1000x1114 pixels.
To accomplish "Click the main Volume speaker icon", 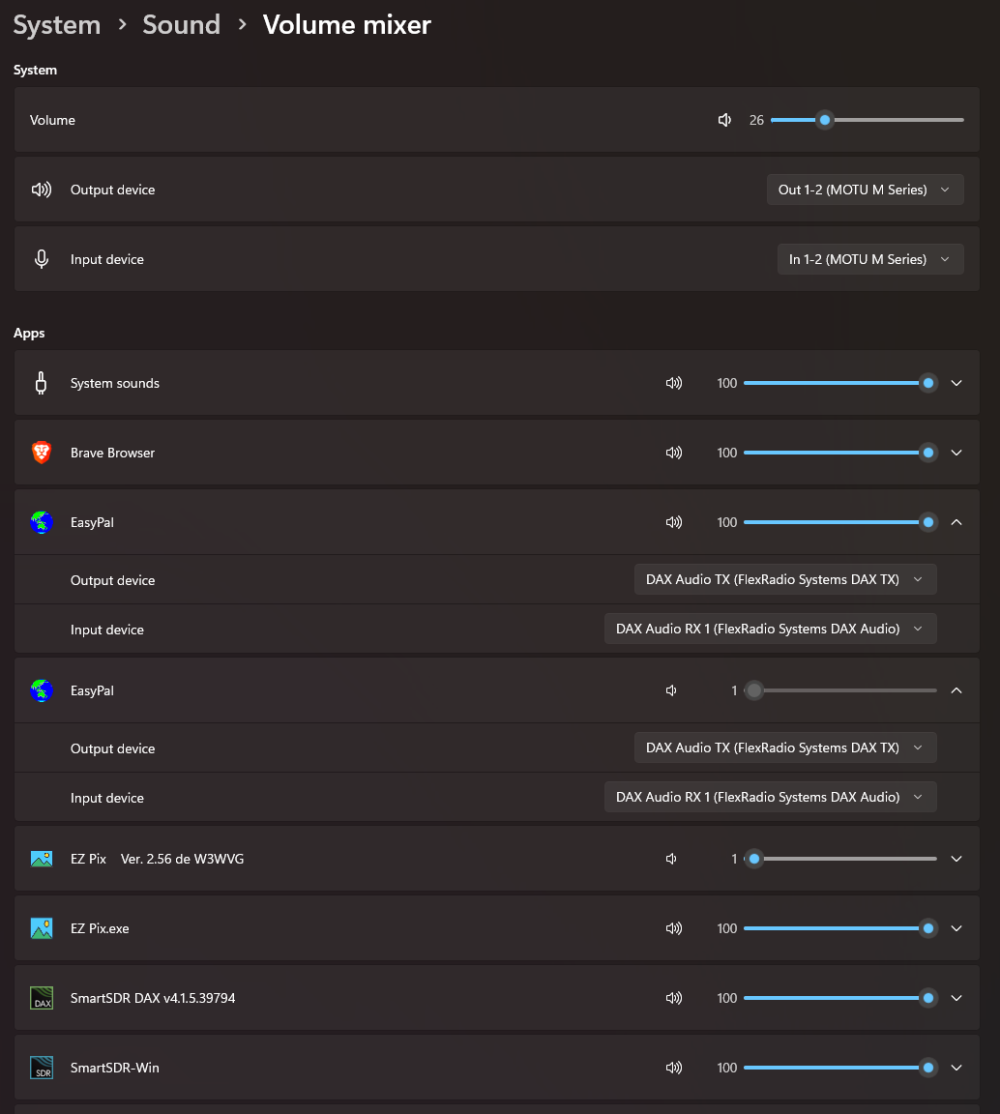I will (x=725, y=120).
